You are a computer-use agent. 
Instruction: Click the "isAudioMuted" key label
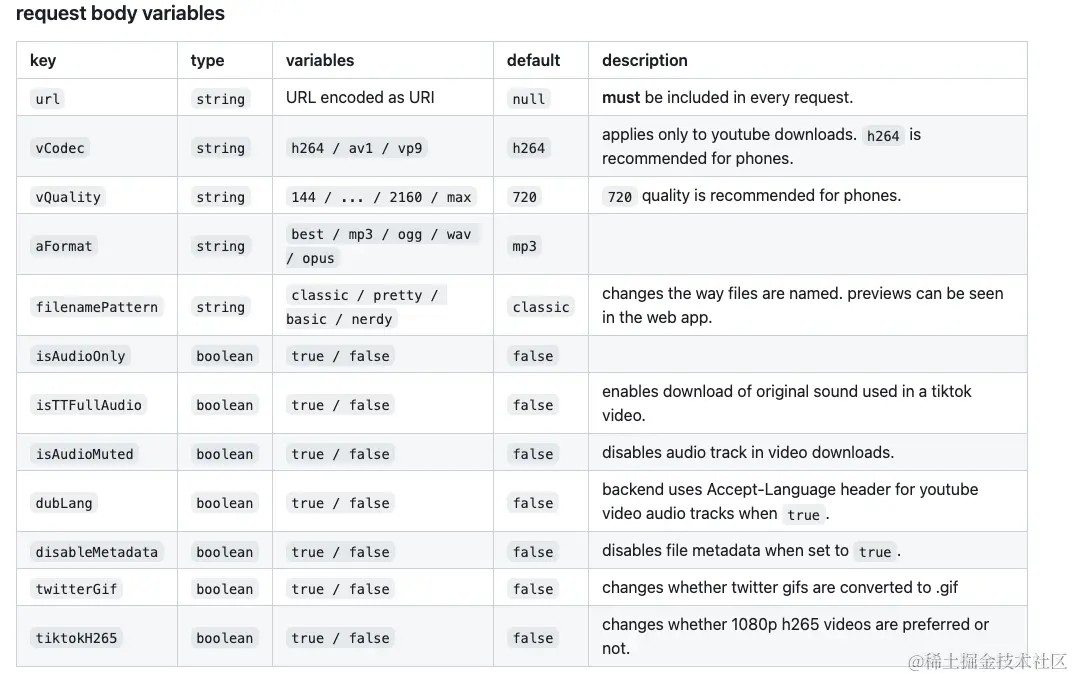pyautogui.click(x=85, y=454)
